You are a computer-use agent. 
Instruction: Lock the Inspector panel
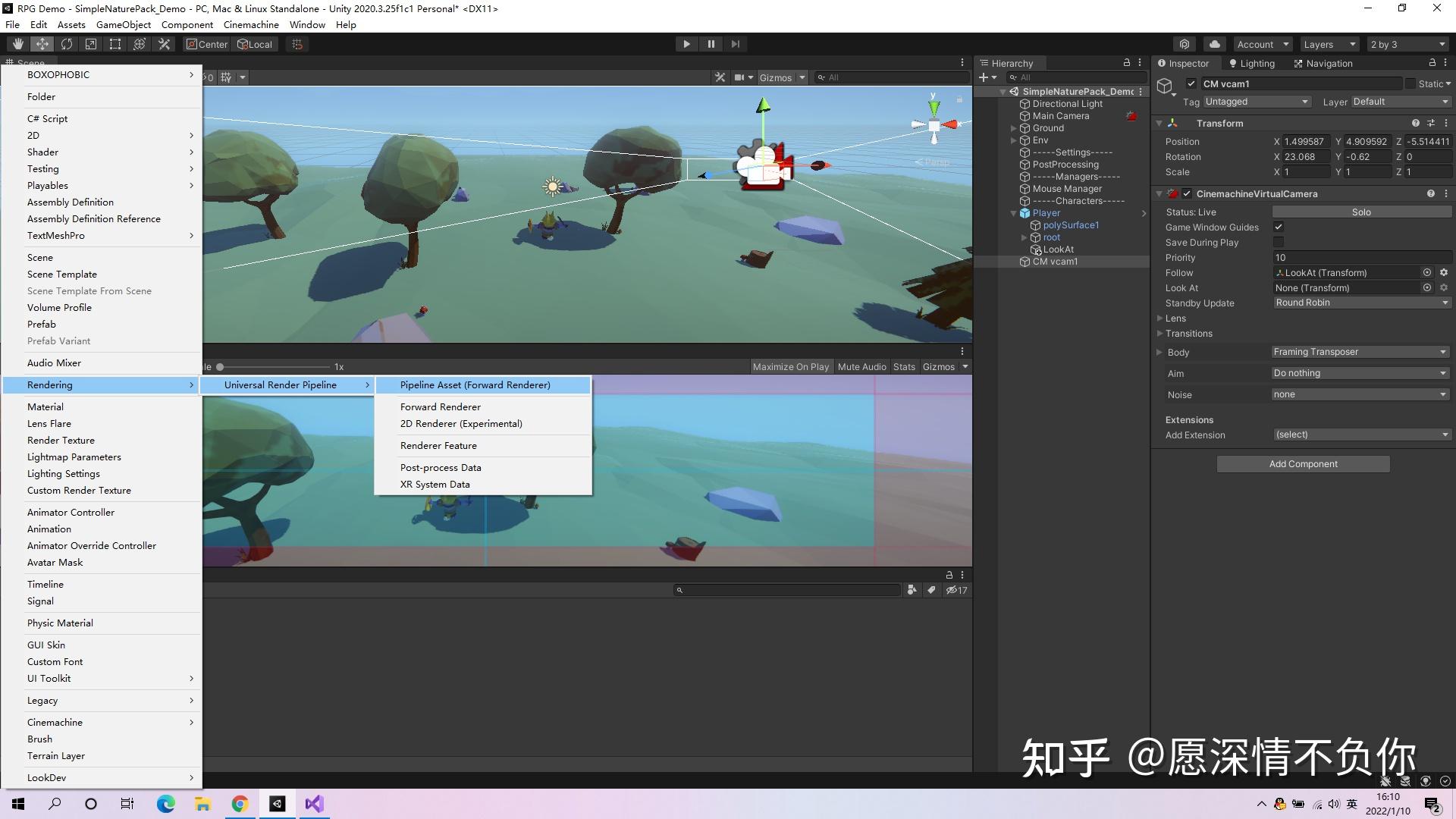click(x=1432, y=63)
